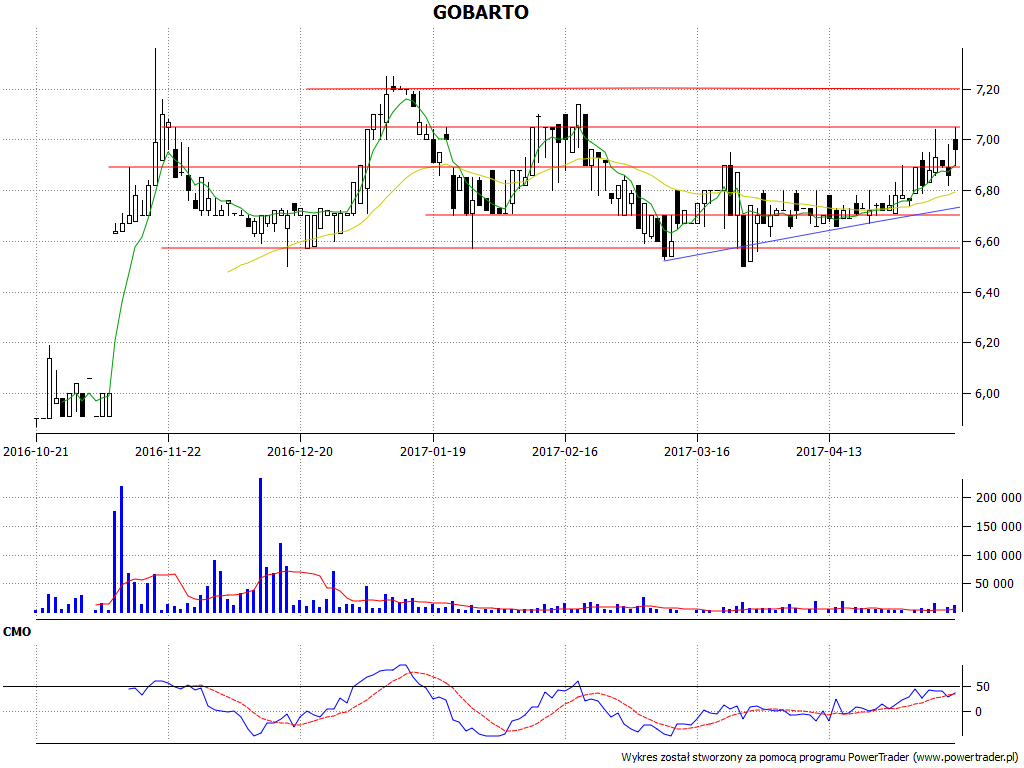Select the 2017-03-16 date label

coord(697,451)
